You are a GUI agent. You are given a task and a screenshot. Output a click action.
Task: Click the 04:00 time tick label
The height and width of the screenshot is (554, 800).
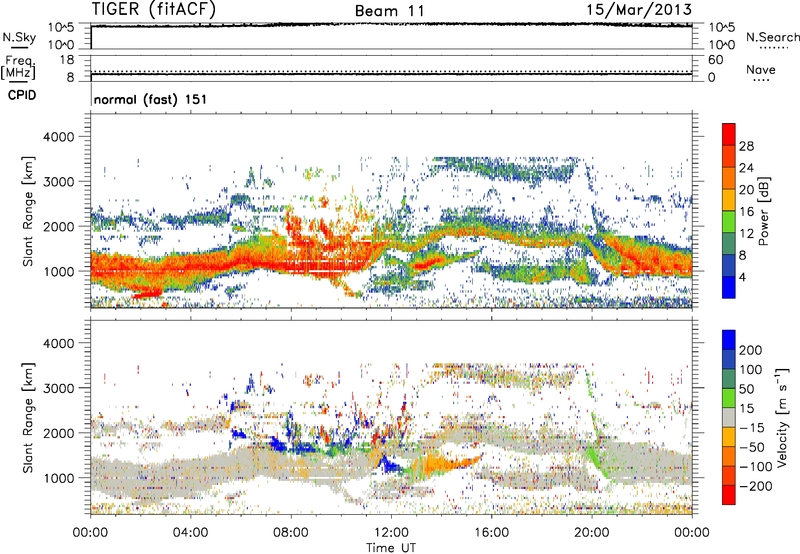(x=190, y=533)
